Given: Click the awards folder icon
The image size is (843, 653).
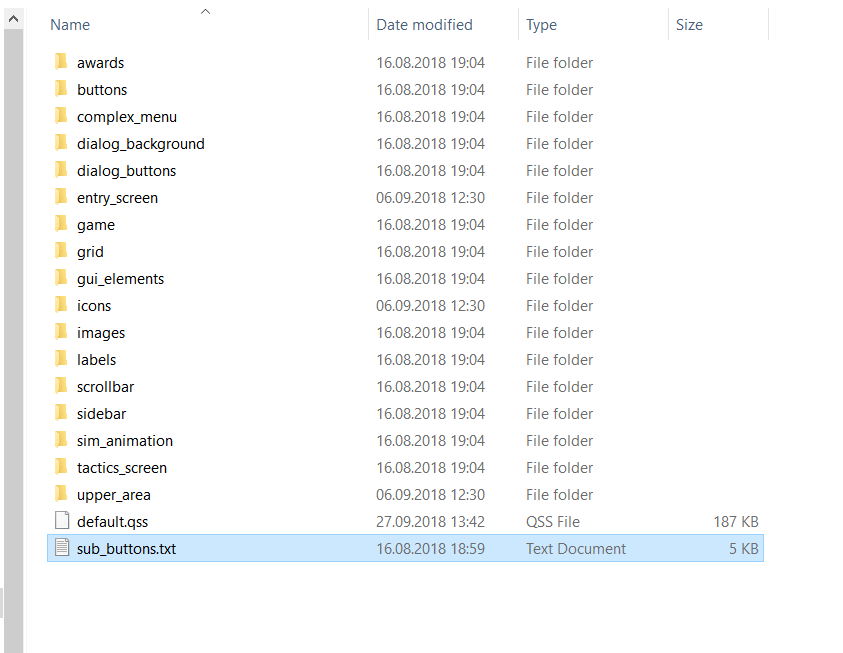Looking at the screenshot, I should (61, 62).
